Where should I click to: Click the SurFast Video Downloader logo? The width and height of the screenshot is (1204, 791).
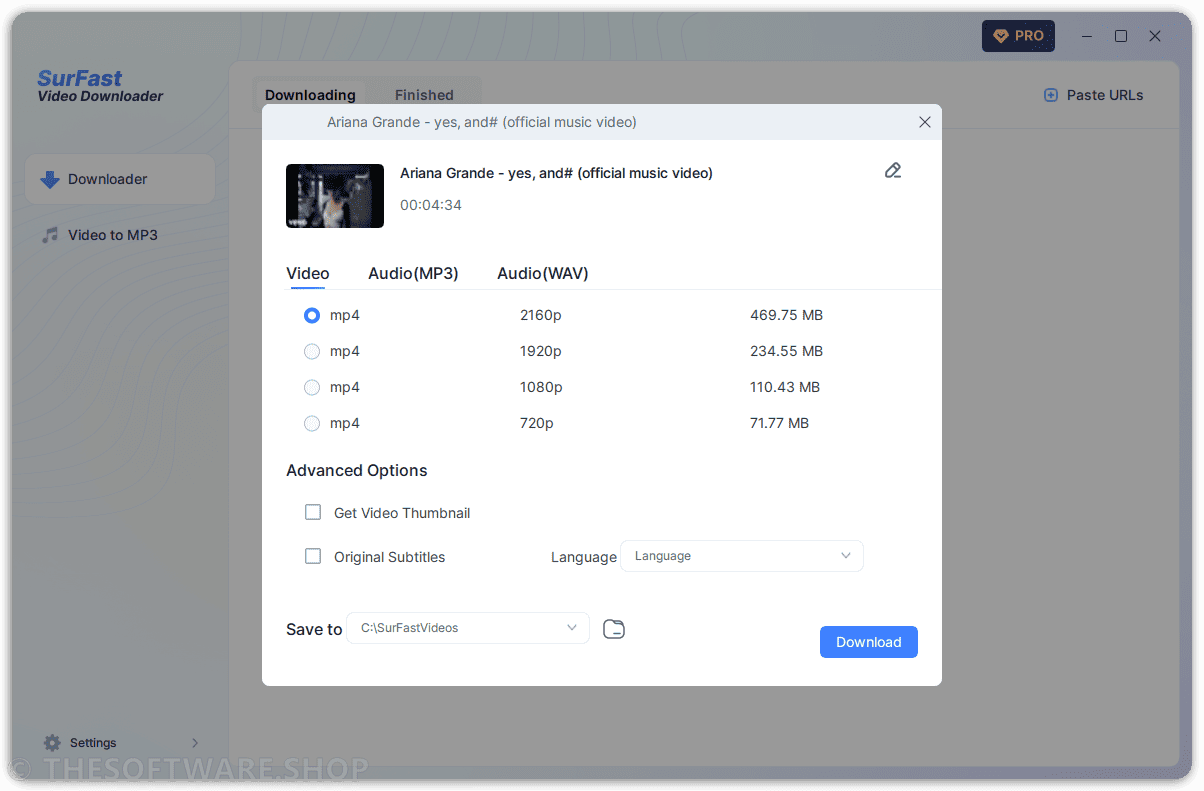100,86
